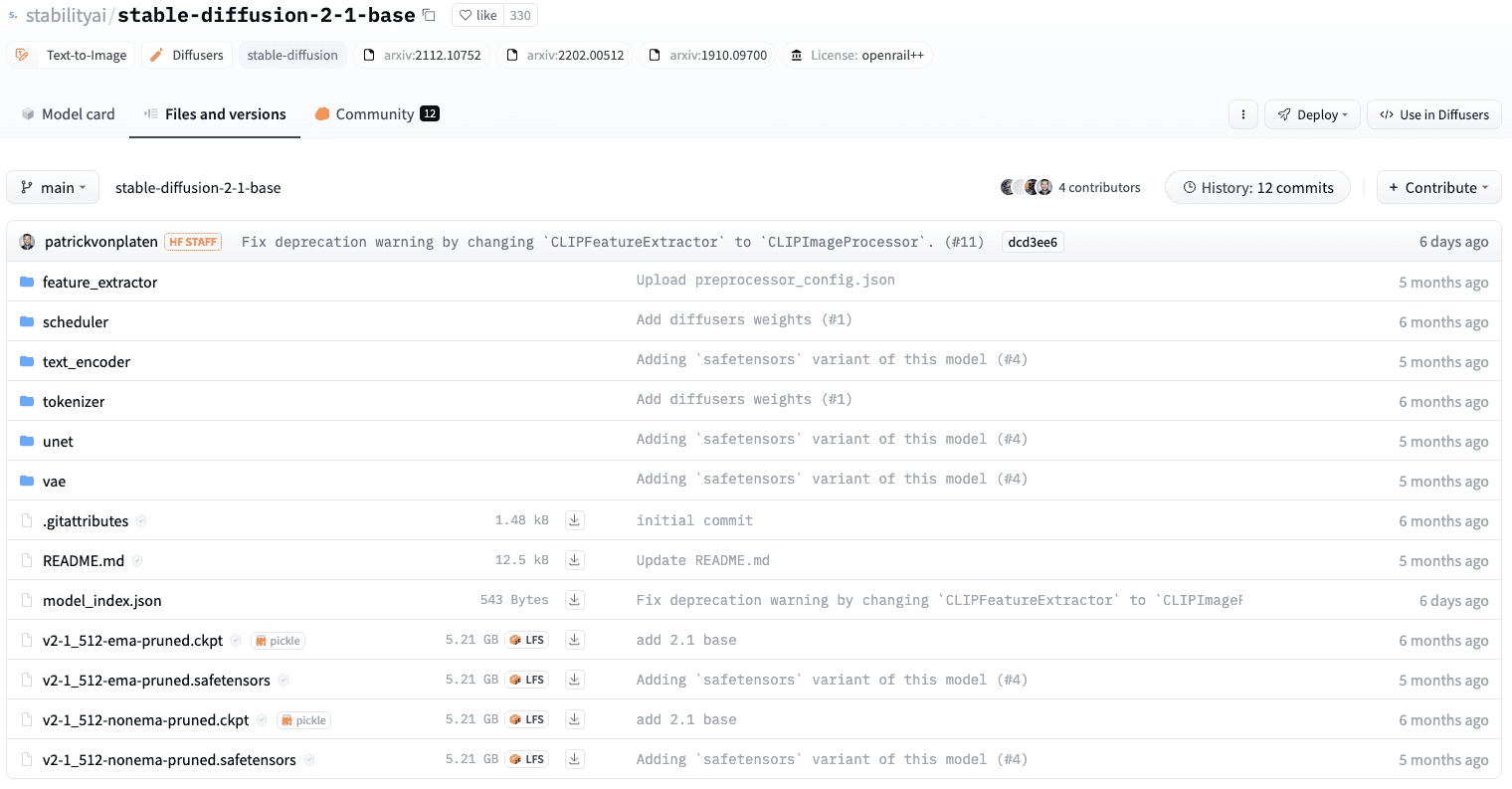The height and width of the screenshot is (789, 1512).
Task: Open the main branch selector dropdown
Action: tap(53, 187)
